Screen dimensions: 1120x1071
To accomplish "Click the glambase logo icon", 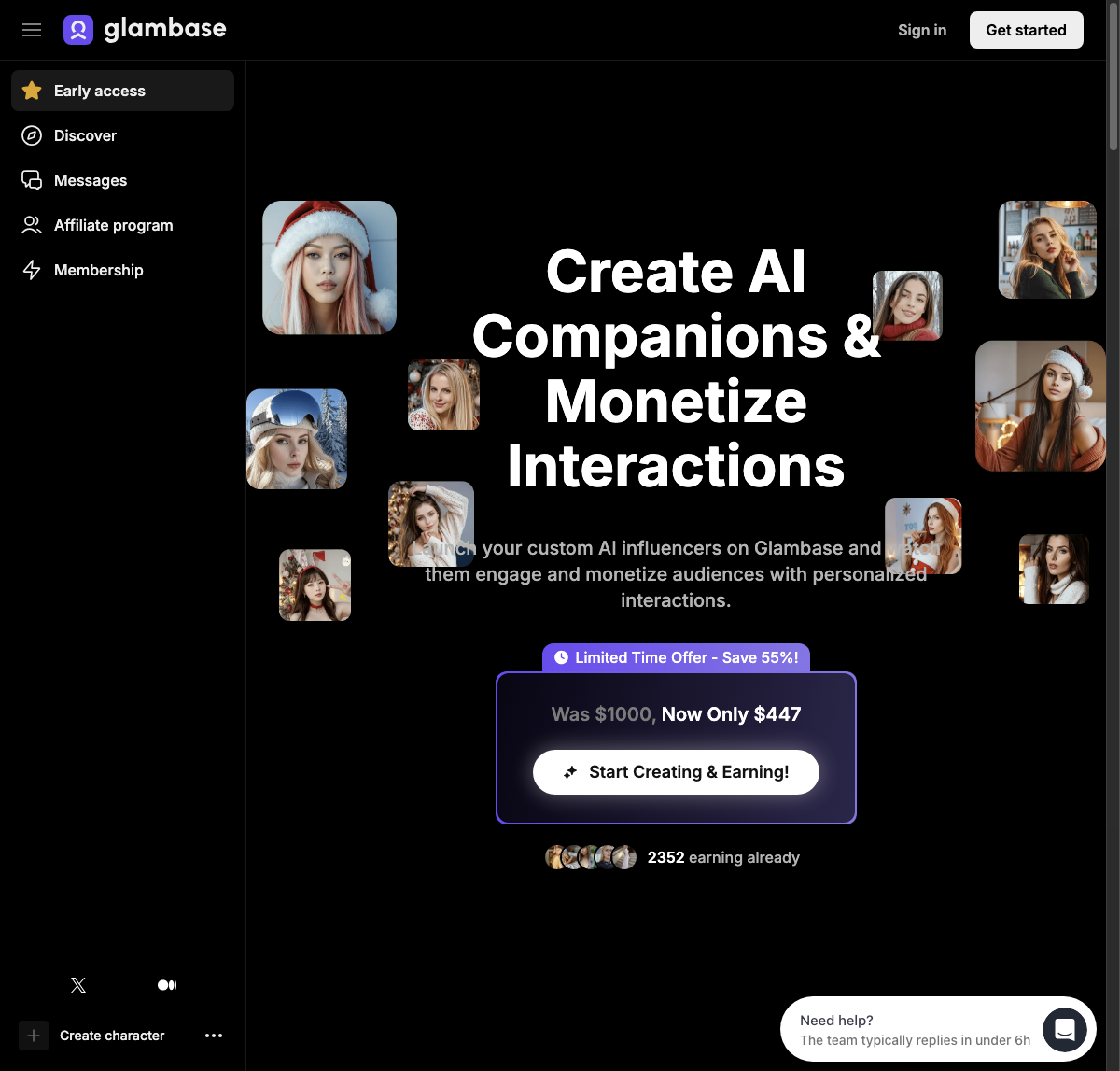I will 78,30.
